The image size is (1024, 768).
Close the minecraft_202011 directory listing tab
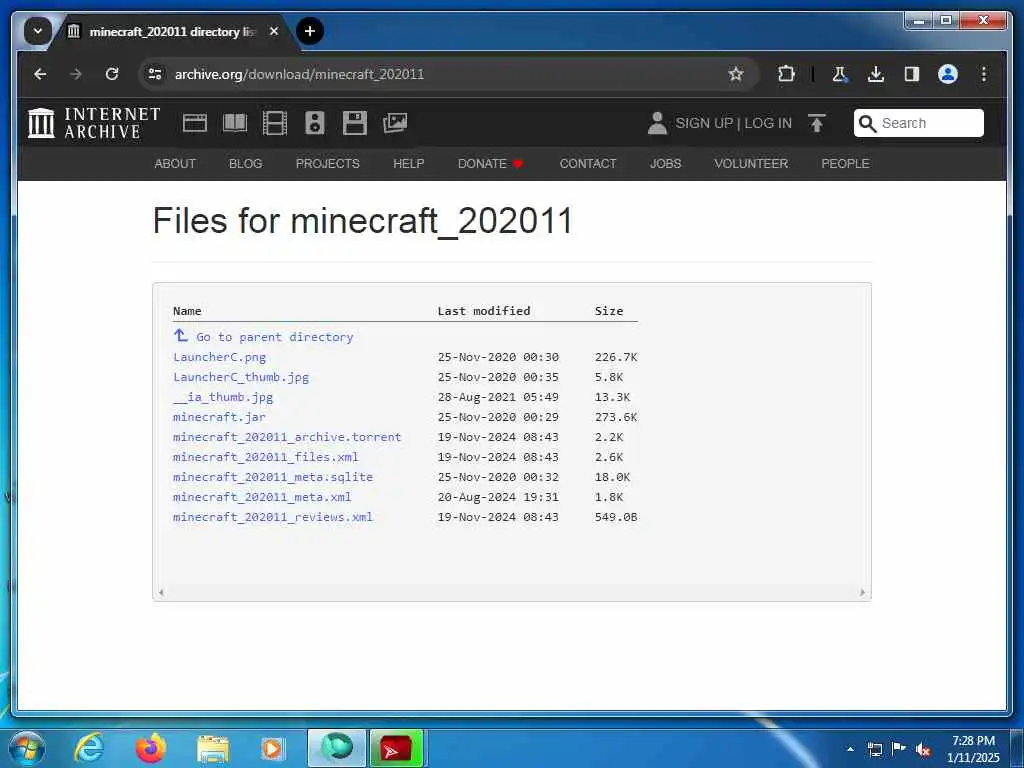click(x=274, y=31)
